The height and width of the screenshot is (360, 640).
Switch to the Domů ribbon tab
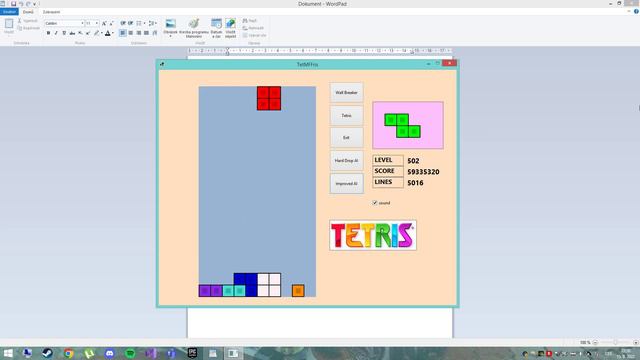[28, 12]
